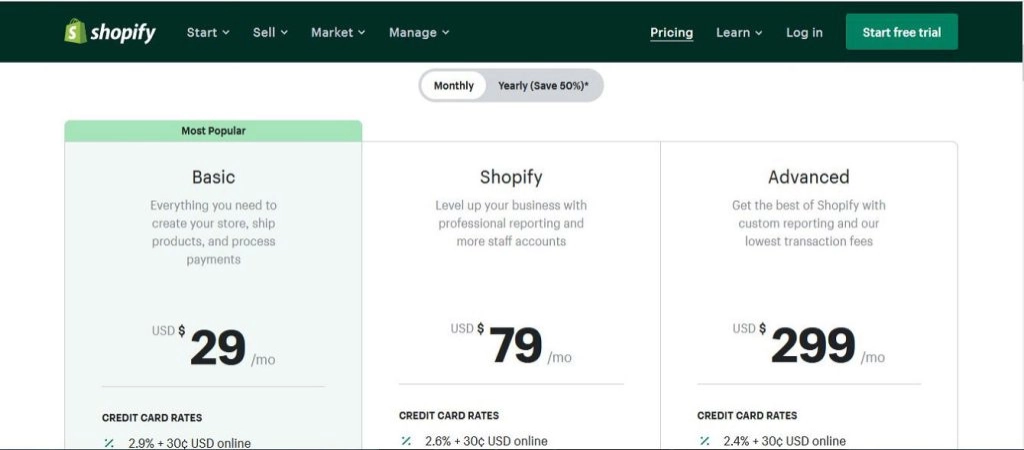Click CREDIT CARD RATES under Basic plan
The height and width of the screenshot is (450, 1024).
click(152, 417)
